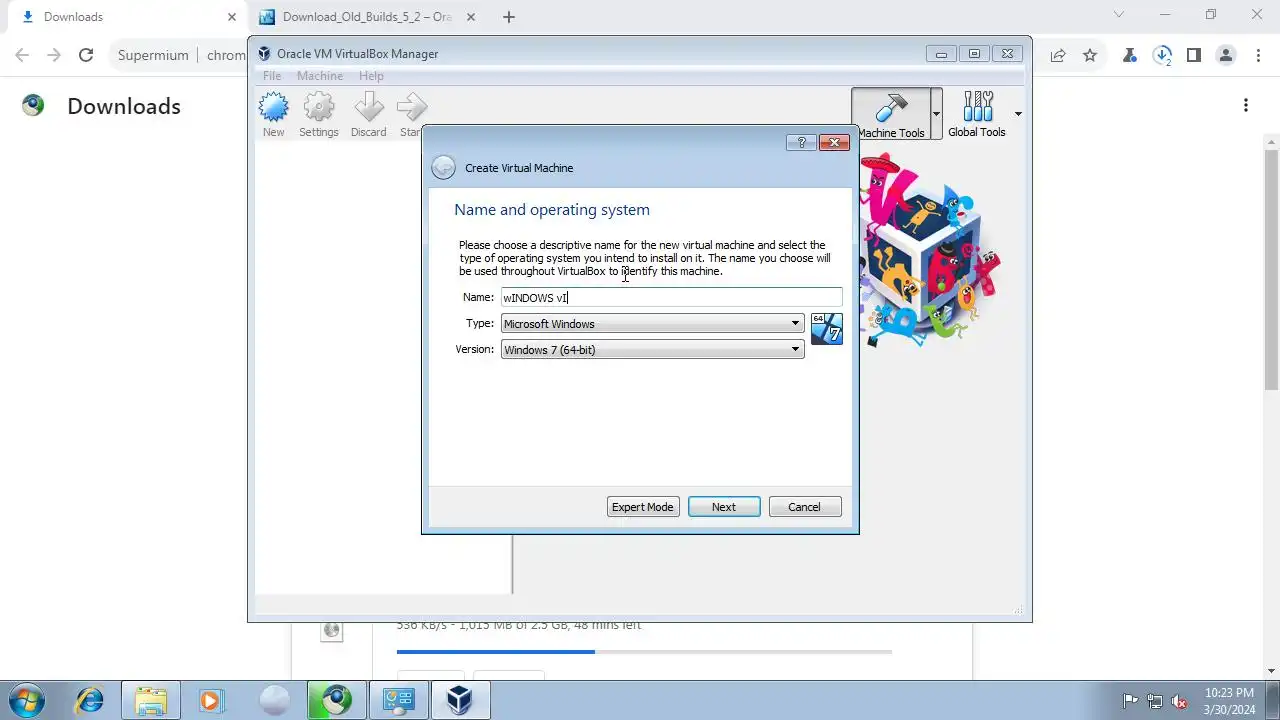Open a new browser tab
Screen dimensions: 1280x720
click(509, 17)
